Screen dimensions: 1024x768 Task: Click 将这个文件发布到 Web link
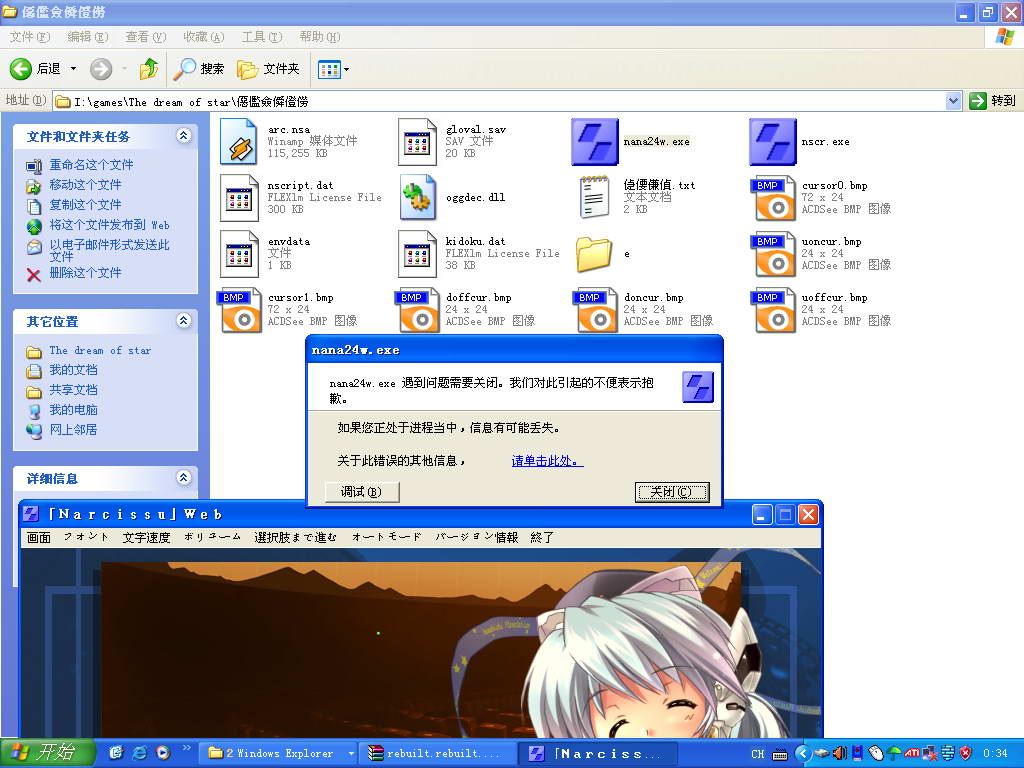109,225
